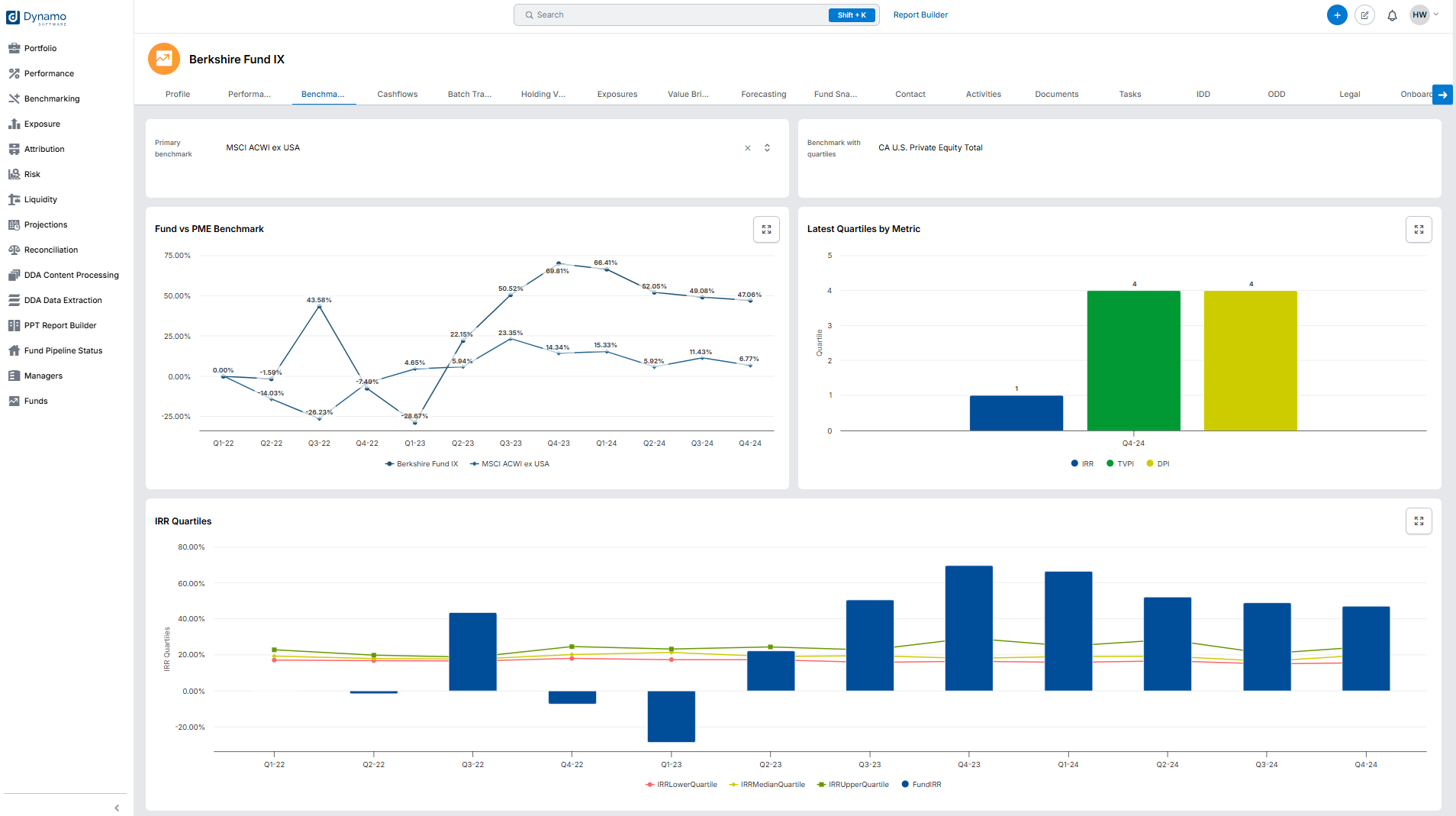Click the Berkshire Fund IX orange icon
This screenshot has width=1456, height=816.
tap(164, 59)
